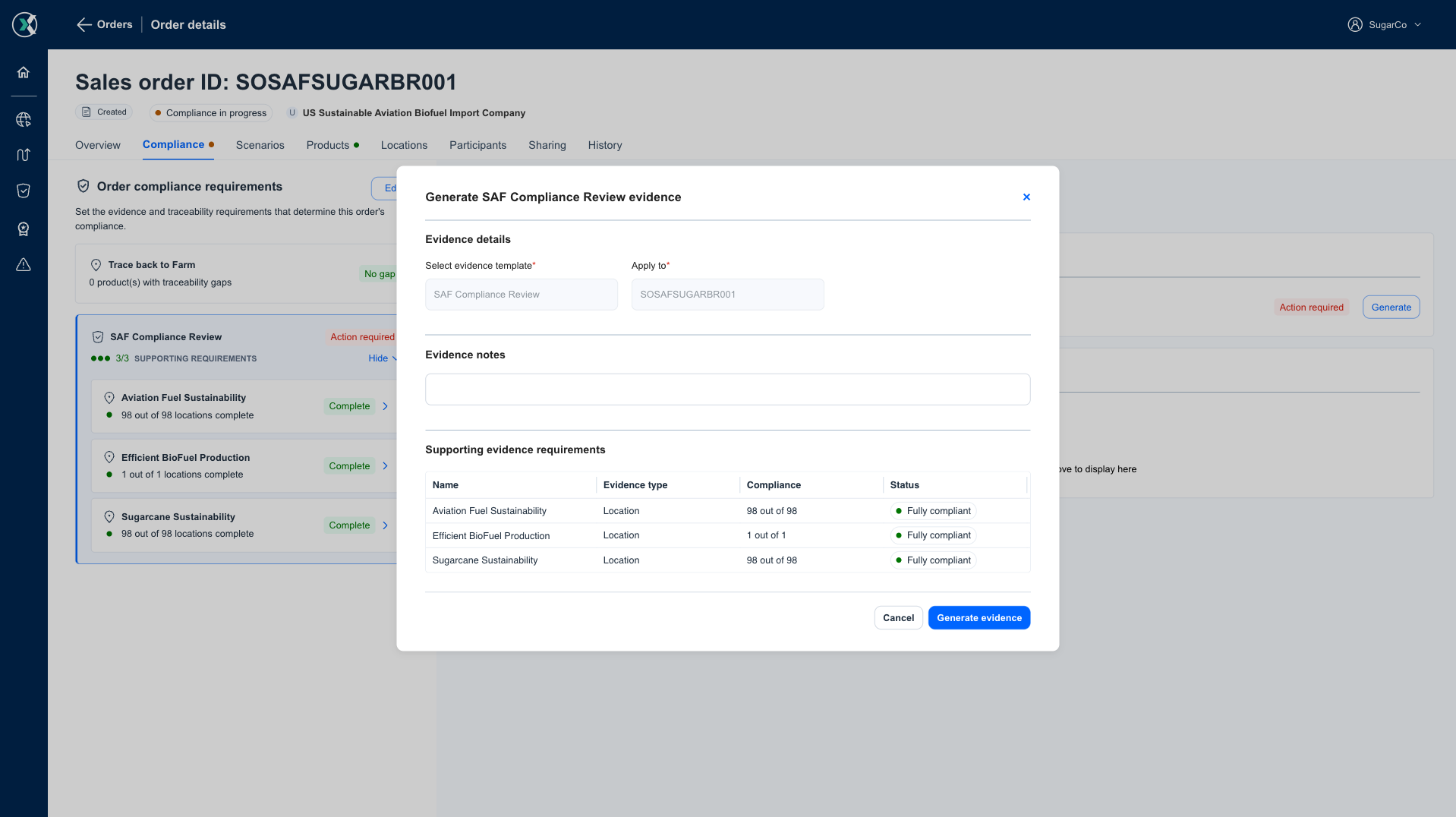Click the Status column header

(x=905, y=485)
